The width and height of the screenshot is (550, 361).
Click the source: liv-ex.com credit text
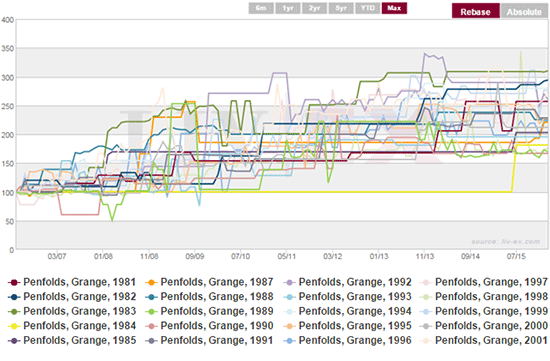505,242
